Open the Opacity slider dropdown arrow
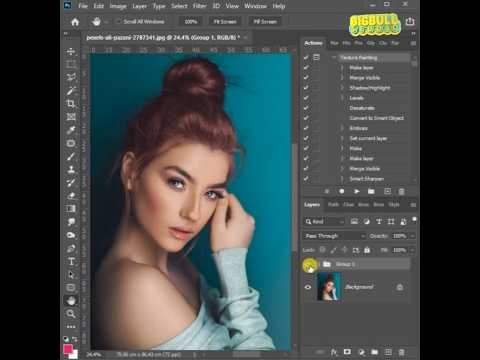Image resolution: width=480 pixels, height=360 pixels. 413,236
